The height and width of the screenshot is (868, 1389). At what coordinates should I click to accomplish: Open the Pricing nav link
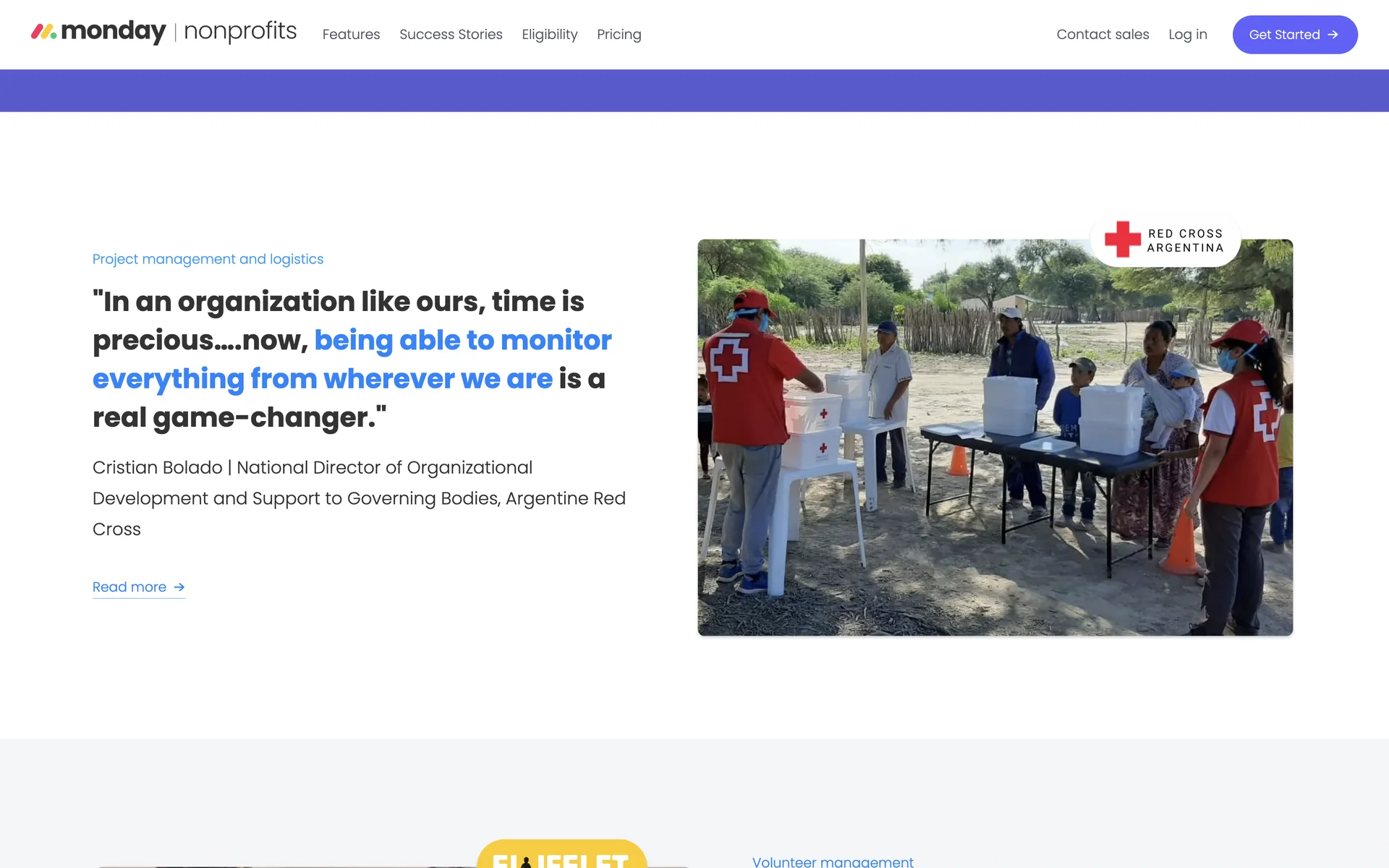[619, 35]
